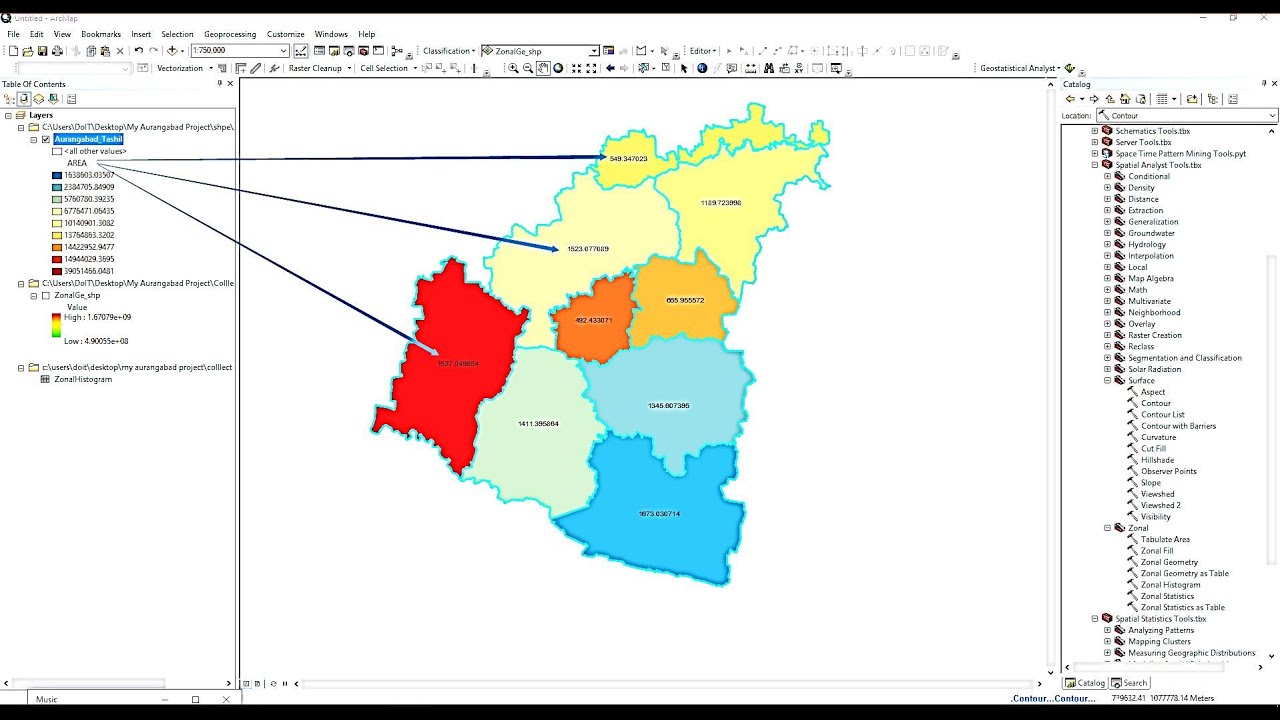Go up one level in Catalog

point(1110,99)
